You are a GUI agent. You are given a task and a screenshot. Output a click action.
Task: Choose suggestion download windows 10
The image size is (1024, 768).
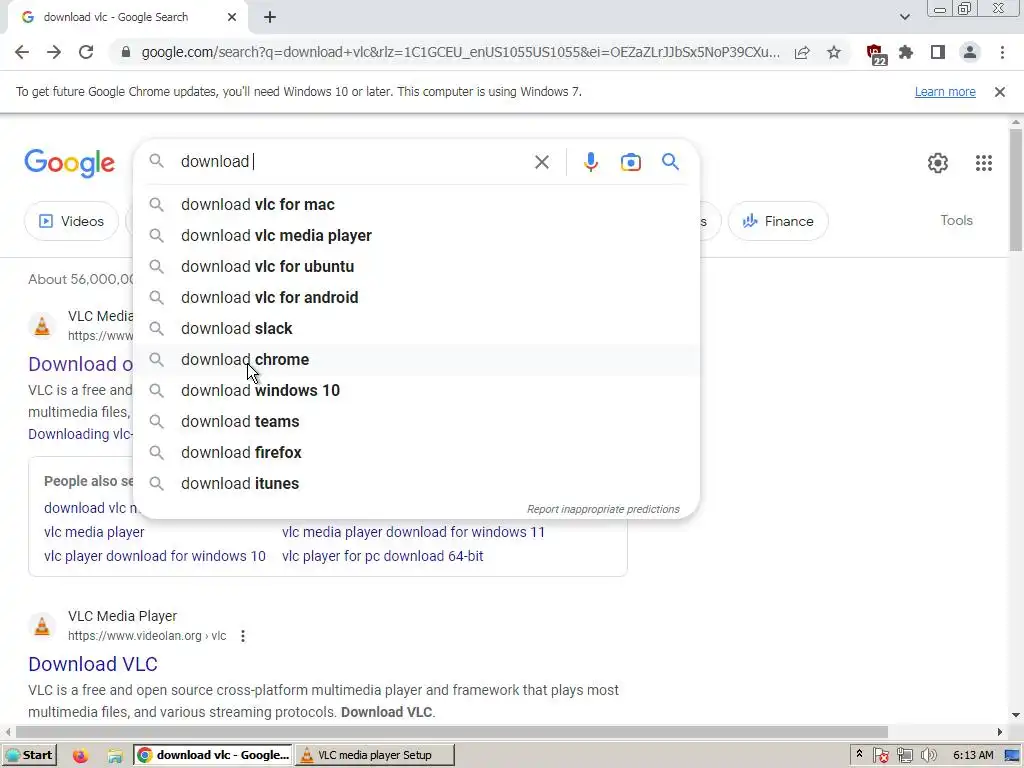pyautogui.click(x=416, y=391)
